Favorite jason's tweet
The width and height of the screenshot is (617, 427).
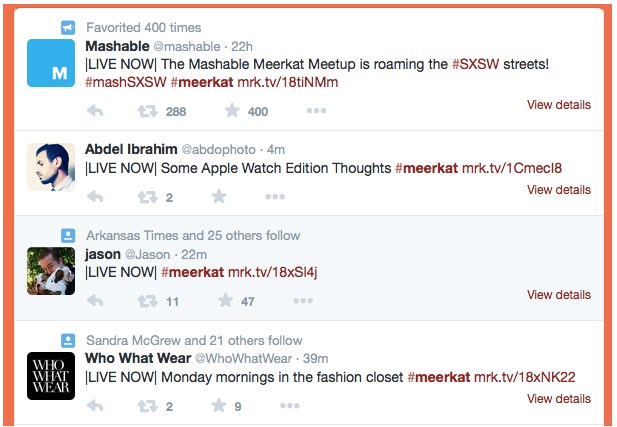[226, 301]
